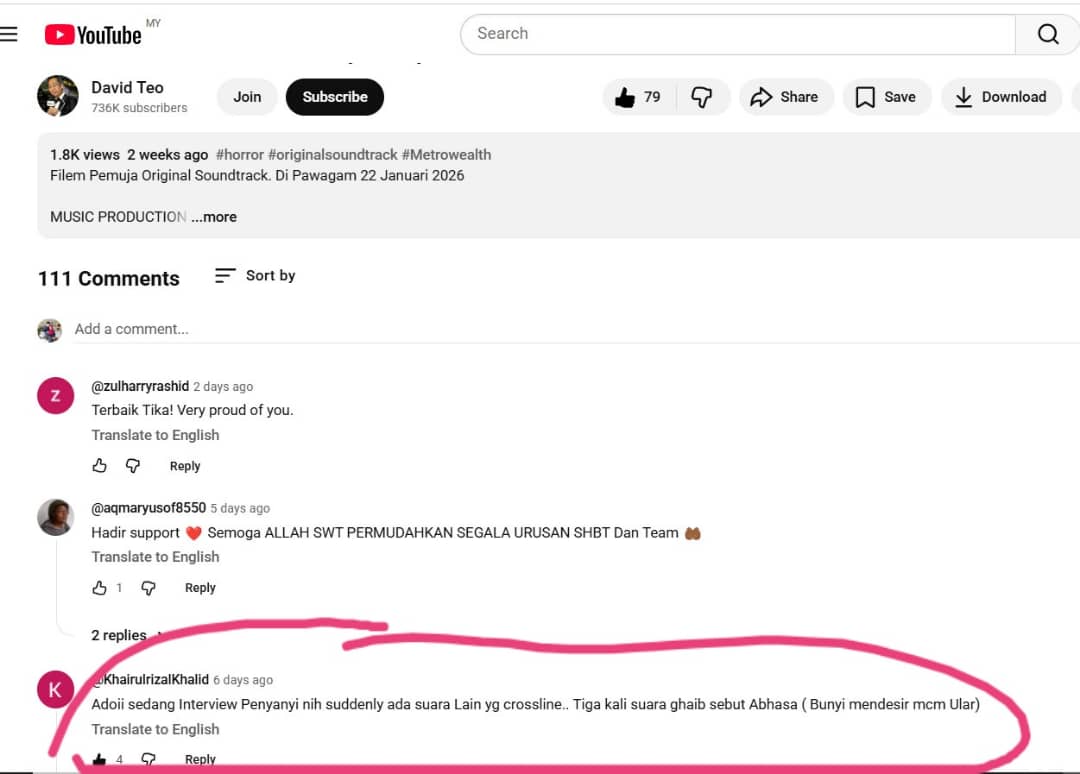This screenshot has height=774, width=1080.
Task: Open the Sort by comments dropdown
Action: coord(256,276)
